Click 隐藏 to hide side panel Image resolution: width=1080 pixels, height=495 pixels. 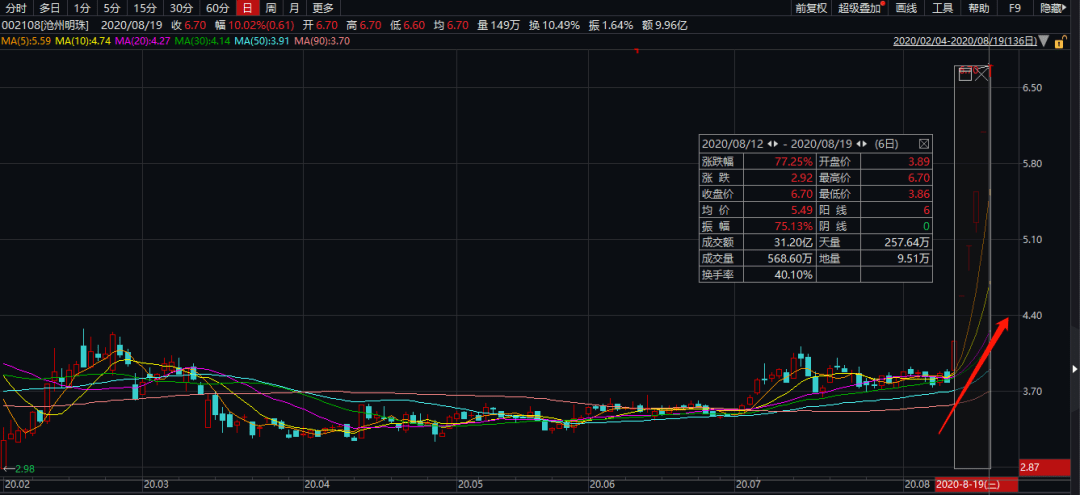pos(1052,8)
